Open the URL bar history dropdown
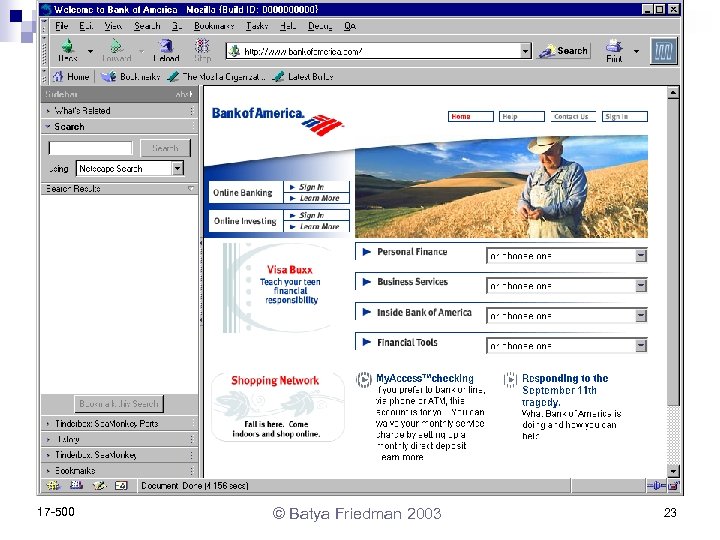Image resolution: width=720 pixels, height=540 pixels. coord(526,51)
